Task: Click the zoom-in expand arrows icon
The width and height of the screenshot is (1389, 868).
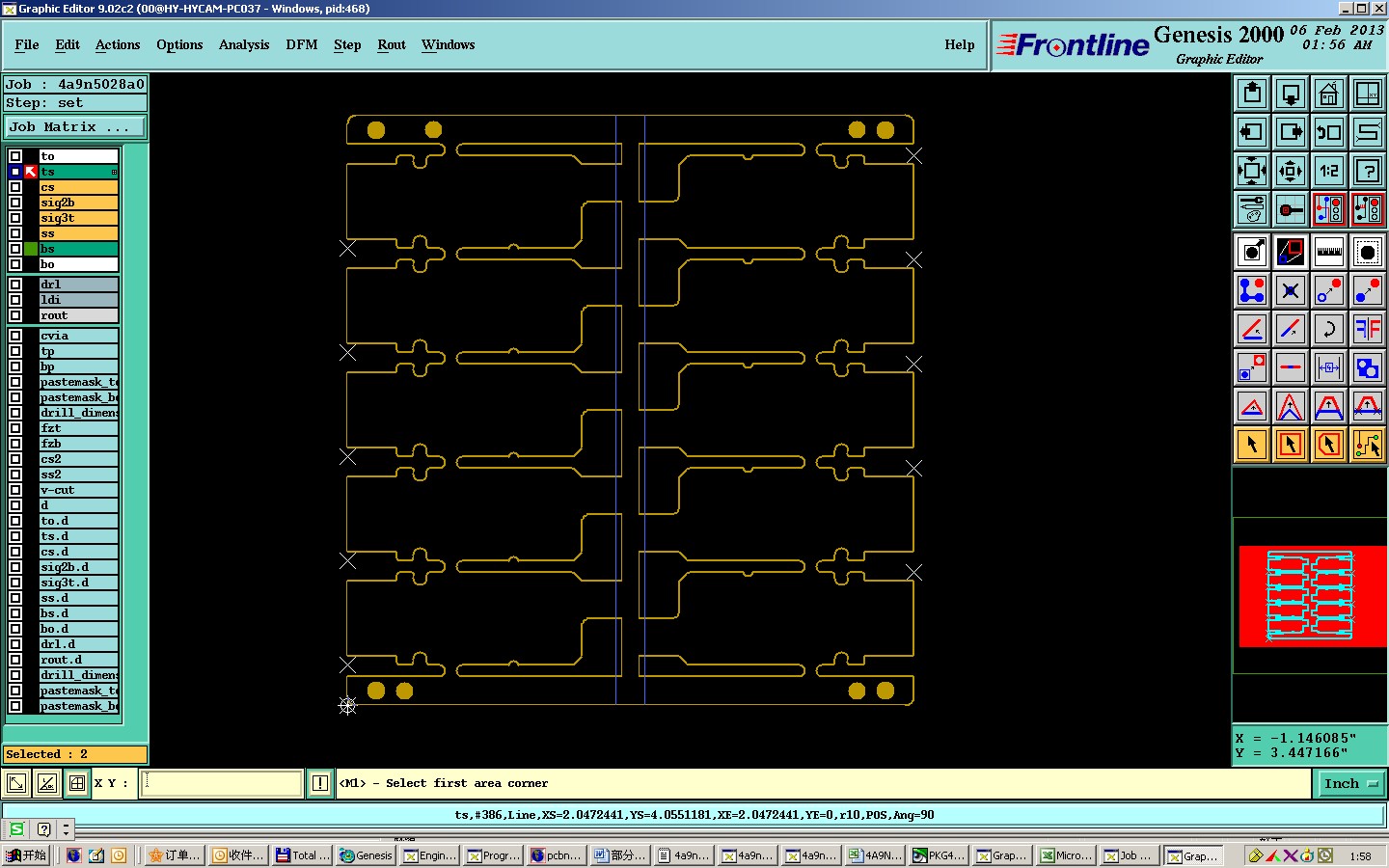Action: [x=1252, y=171]
